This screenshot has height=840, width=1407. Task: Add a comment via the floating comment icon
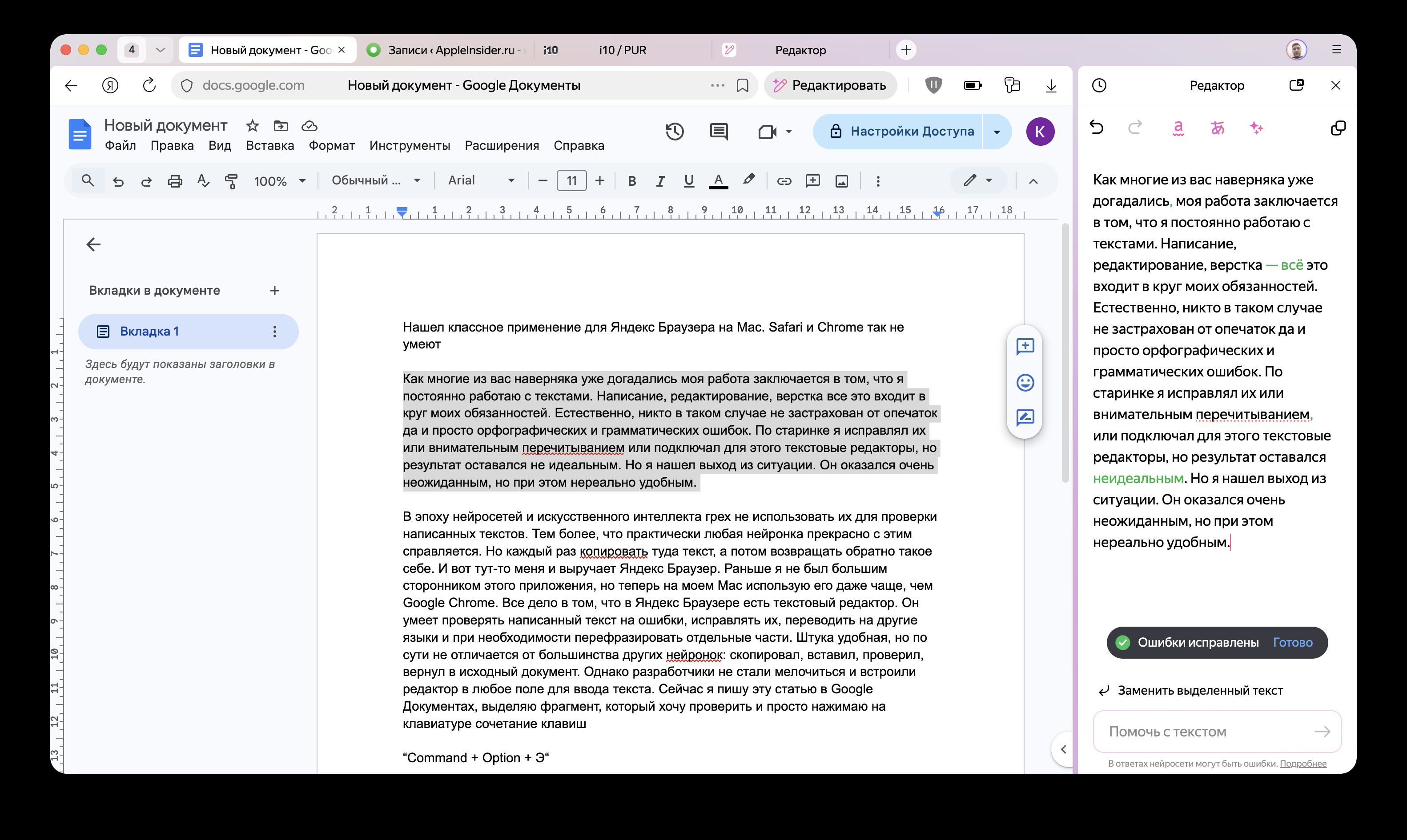click(1025, 347)
